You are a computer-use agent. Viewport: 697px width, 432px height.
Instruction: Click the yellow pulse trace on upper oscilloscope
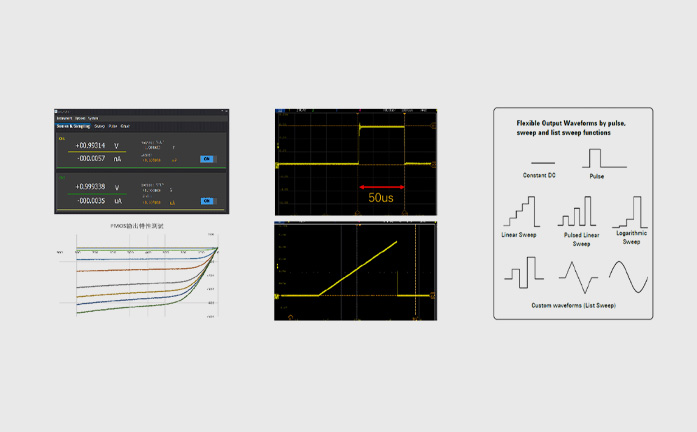381,127
